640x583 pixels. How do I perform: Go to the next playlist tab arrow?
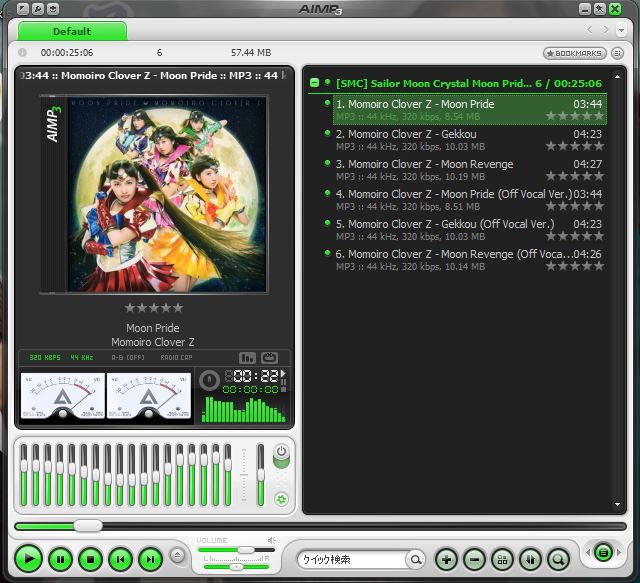click(606, 30)
